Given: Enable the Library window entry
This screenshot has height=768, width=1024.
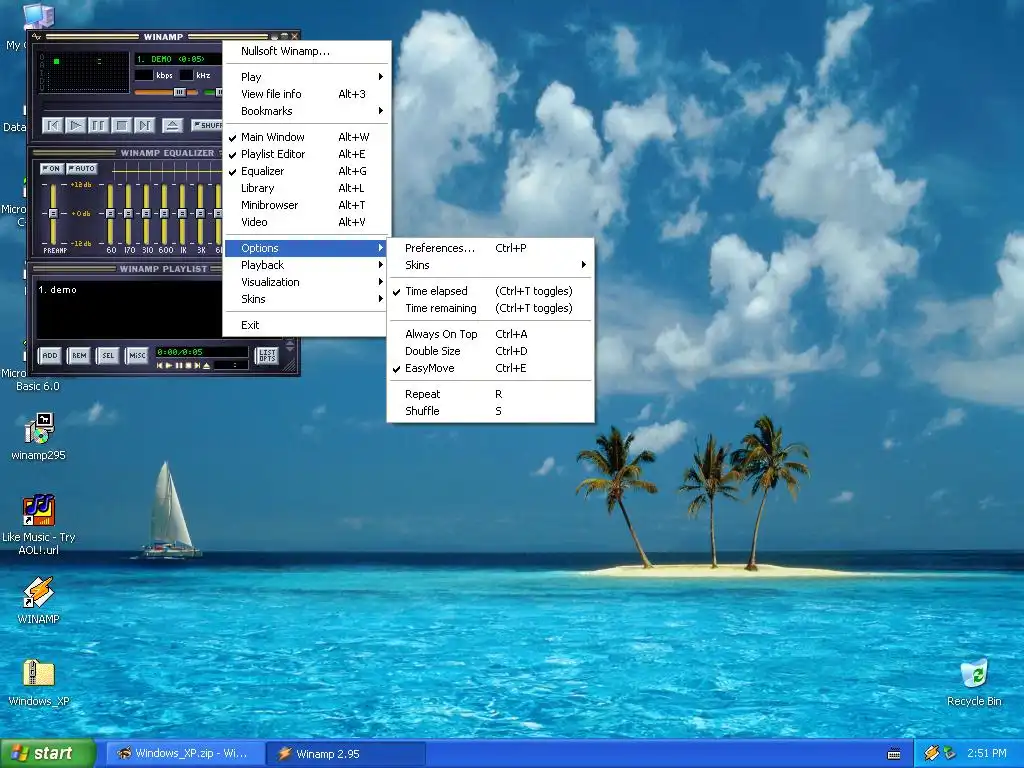Looking at the screenshot, I should coord(306,188).
